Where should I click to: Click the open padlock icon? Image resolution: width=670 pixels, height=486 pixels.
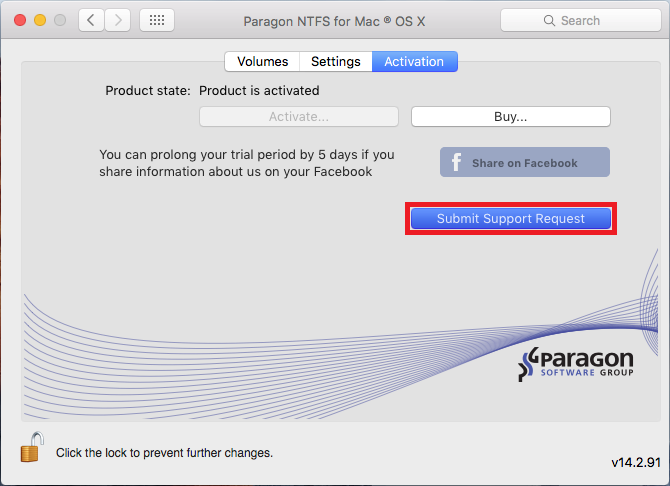click(x=32, y=447)
